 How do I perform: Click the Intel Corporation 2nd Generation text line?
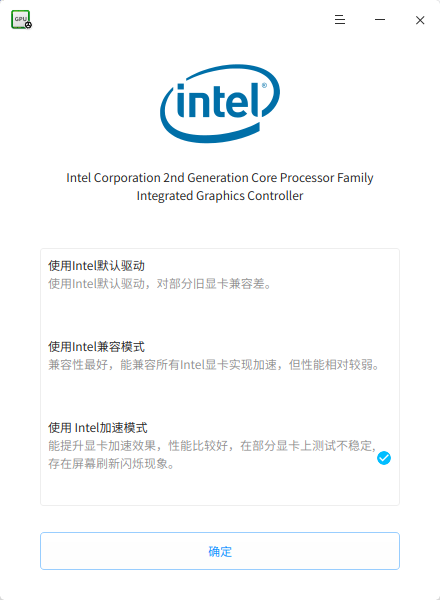(x=220, y=178)
